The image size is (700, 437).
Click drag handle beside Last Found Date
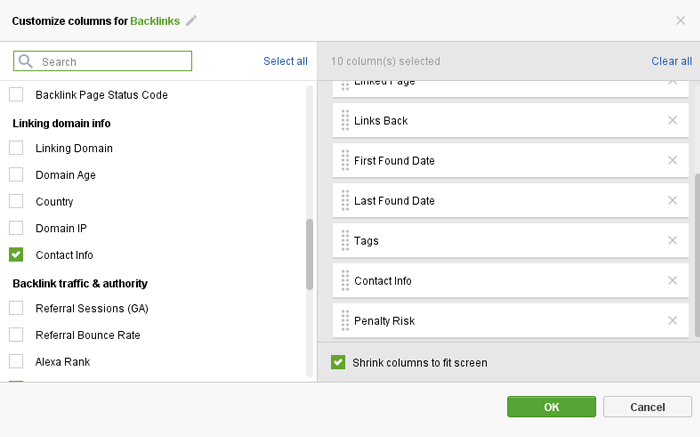pyautogui.click(x=345, y=200)
